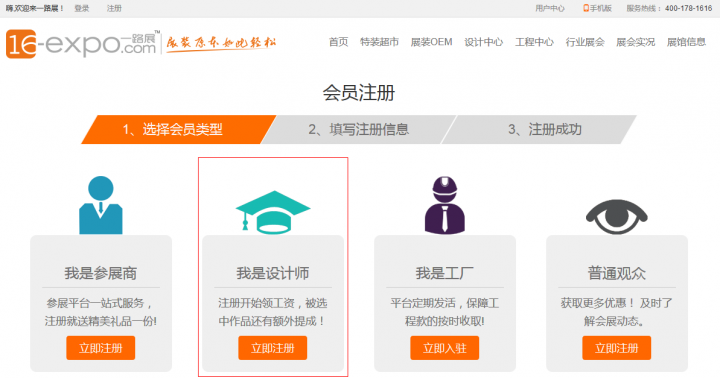Open 工程中心 navigation item
This screenshot has height=378, width=720.
tap(534, 42)
